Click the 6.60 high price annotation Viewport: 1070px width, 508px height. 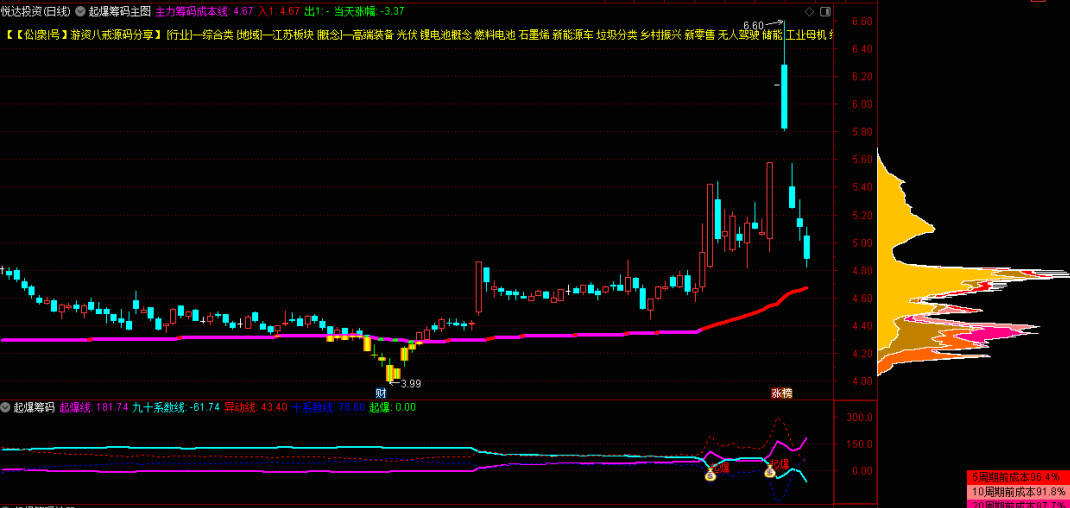pos(753,25)
